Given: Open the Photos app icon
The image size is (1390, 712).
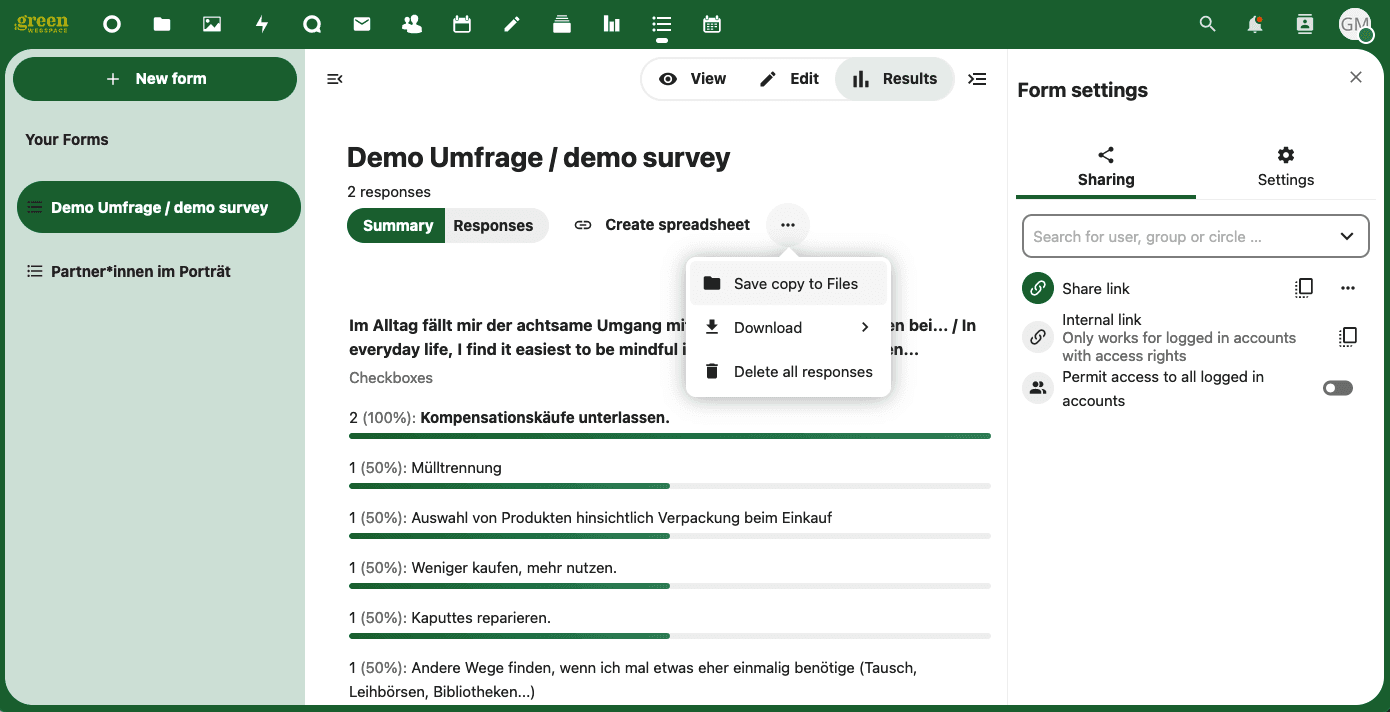Looking at the screenshot, I should click(x=212, y=24).
